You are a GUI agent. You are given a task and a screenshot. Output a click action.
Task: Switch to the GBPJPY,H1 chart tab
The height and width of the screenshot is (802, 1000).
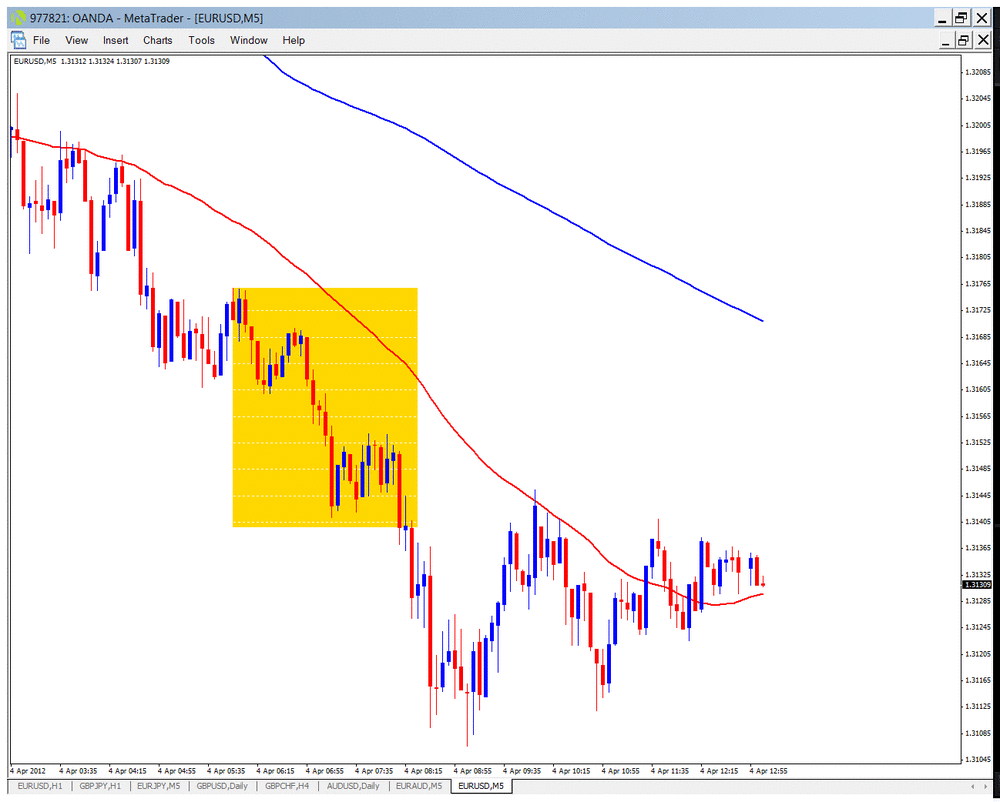[x=101, y=786]
